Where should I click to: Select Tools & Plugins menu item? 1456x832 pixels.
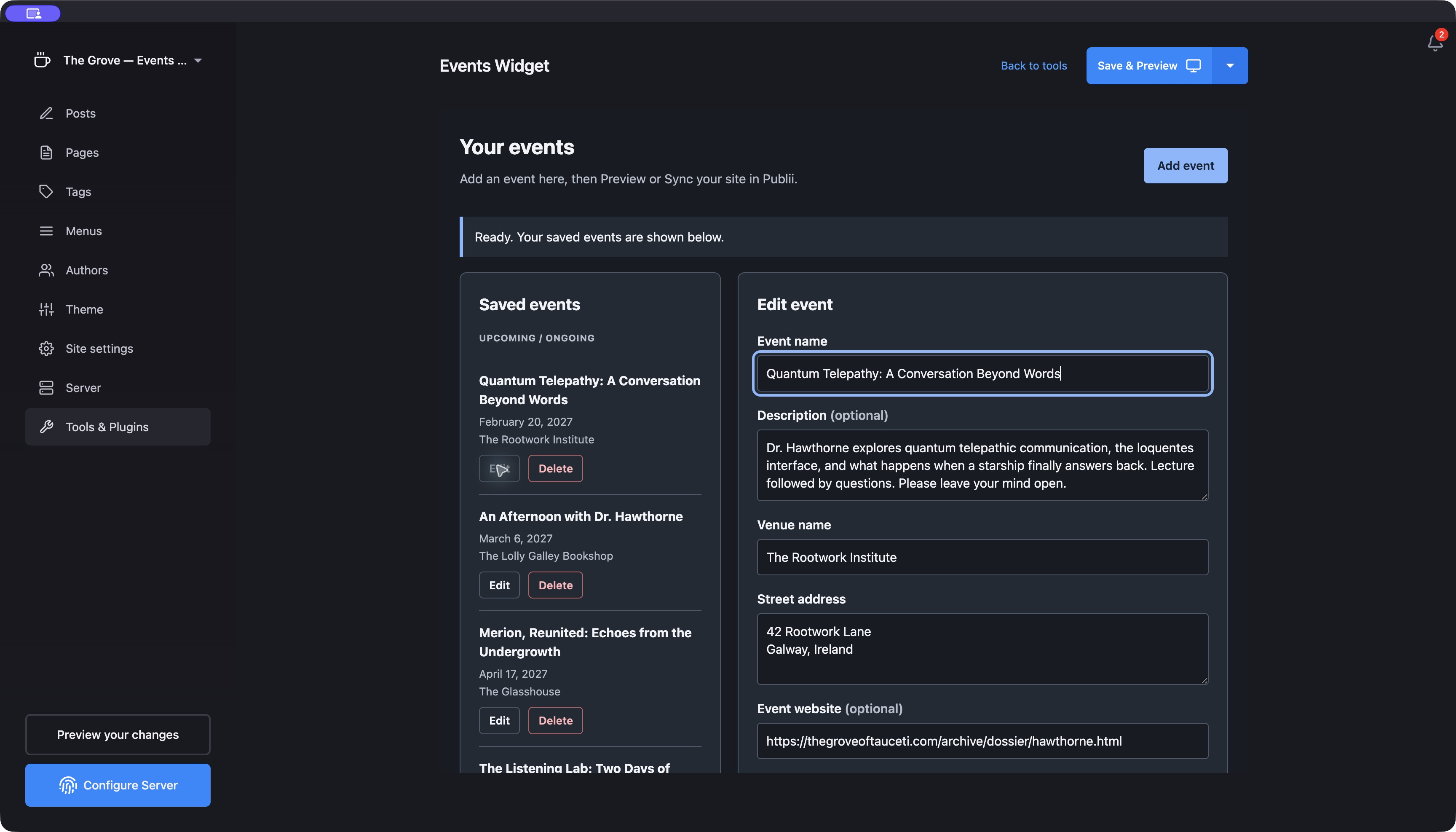(118, 427)
